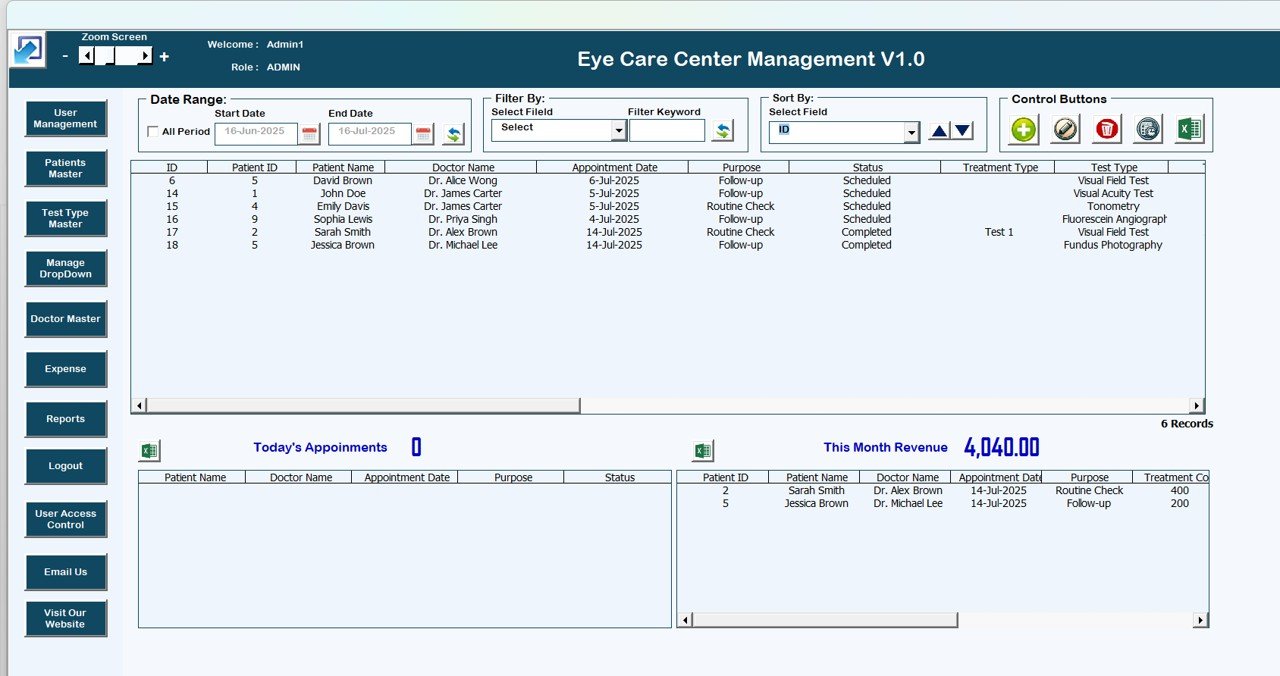Open the Doctor Master button

(x=65, y=318)
